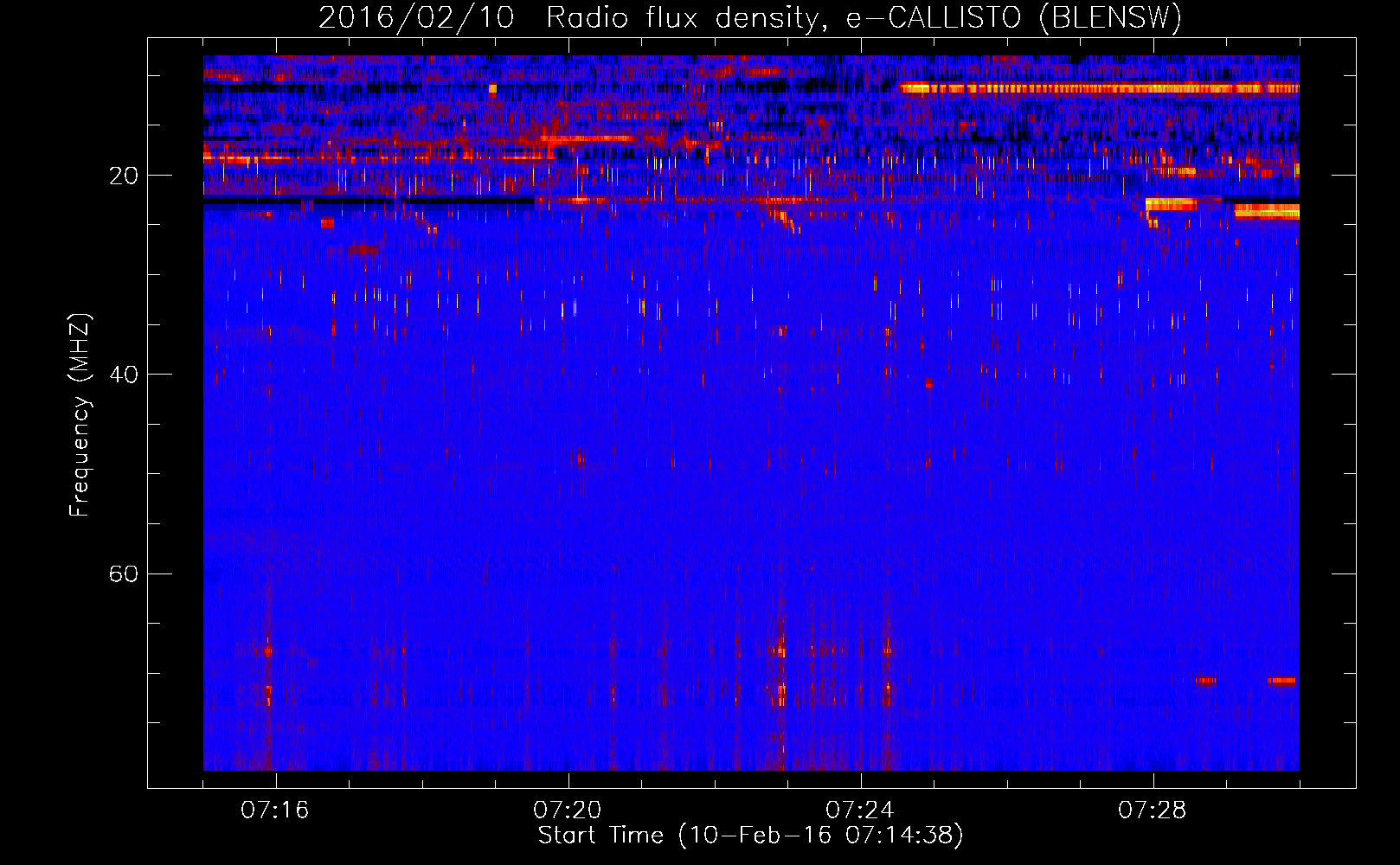Click the '07:16' time tick label
The width and height of the screenshot is (1400, 865).
(x=275, y=811)
